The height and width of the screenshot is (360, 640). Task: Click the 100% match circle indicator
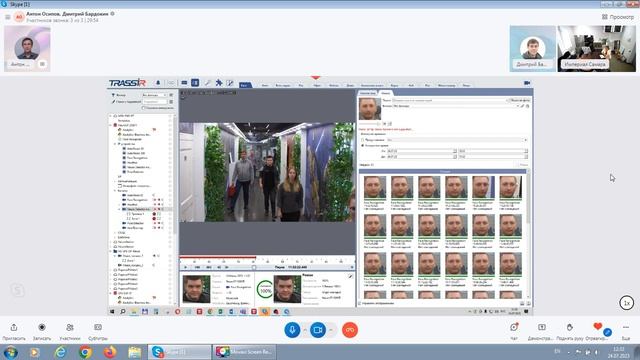[266, 289]
